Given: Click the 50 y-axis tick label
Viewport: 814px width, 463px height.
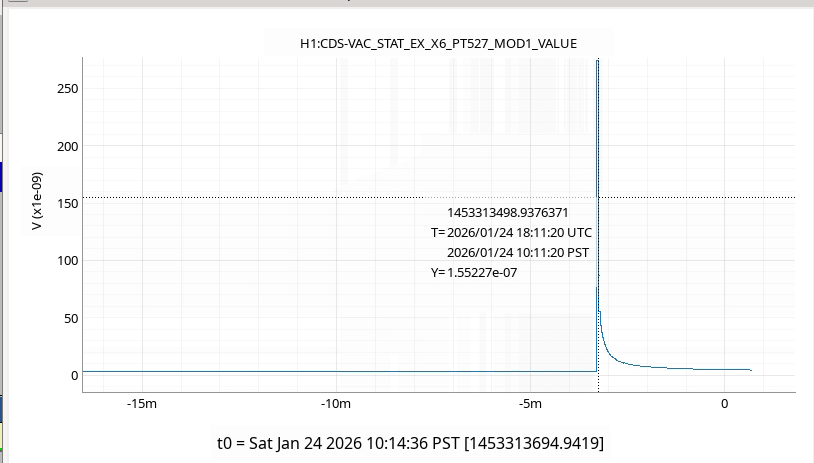Looking at the screenshot, I should click(x=71, y=318).
